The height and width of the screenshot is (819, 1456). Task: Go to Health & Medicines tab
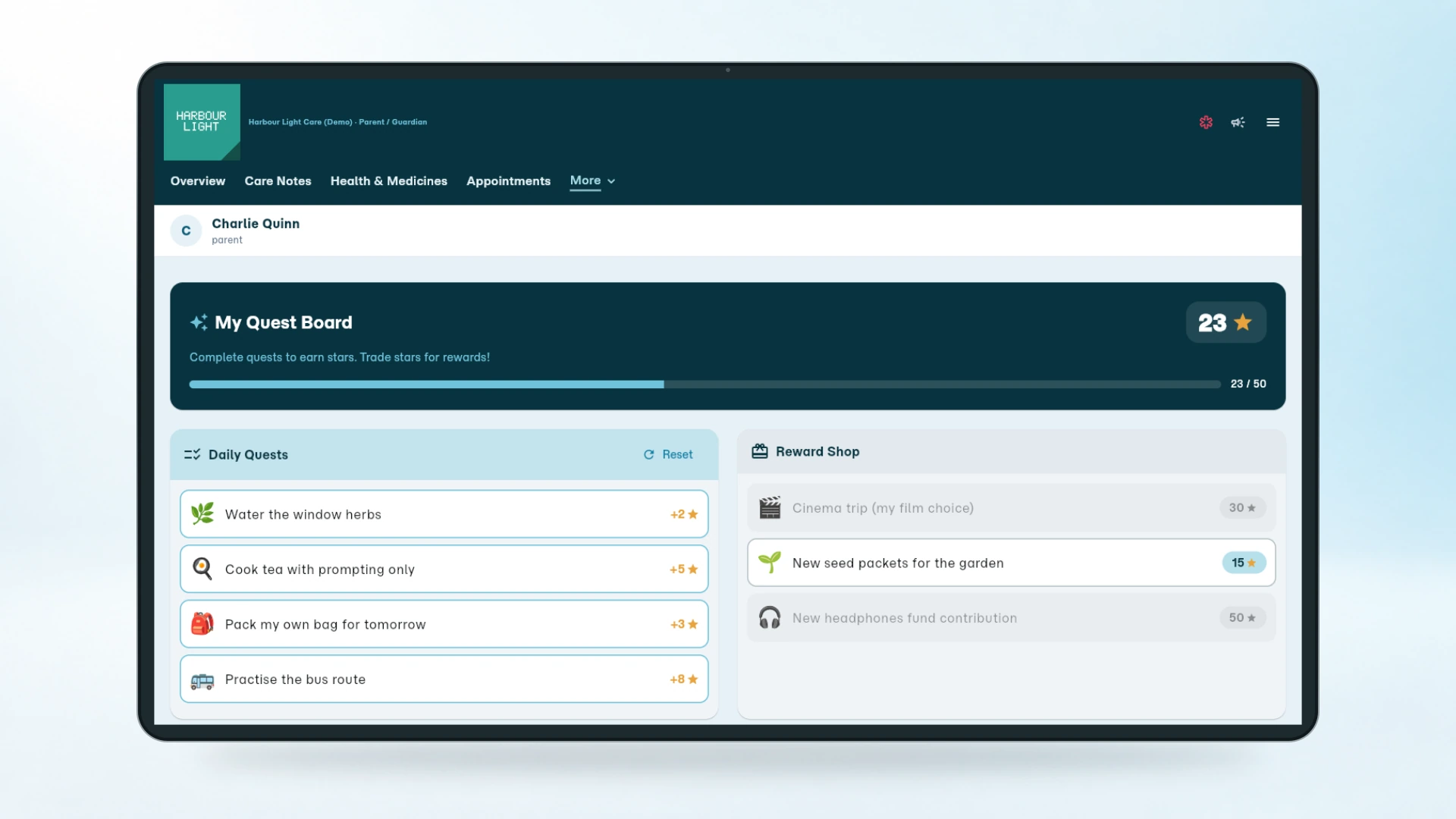[x=388, y=181]
